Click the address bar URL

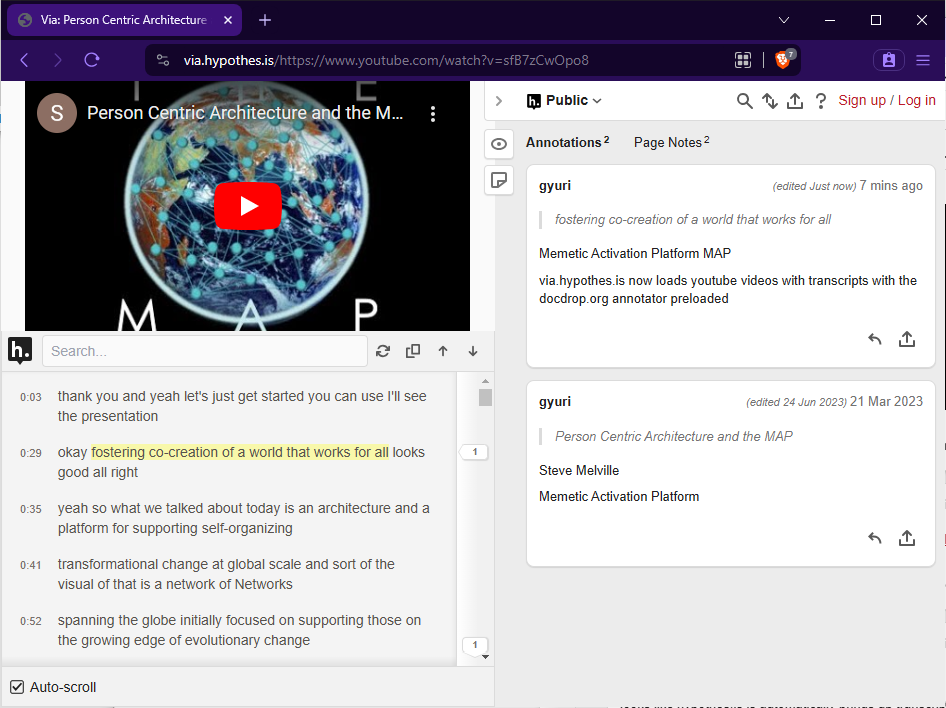coord(386,60)
